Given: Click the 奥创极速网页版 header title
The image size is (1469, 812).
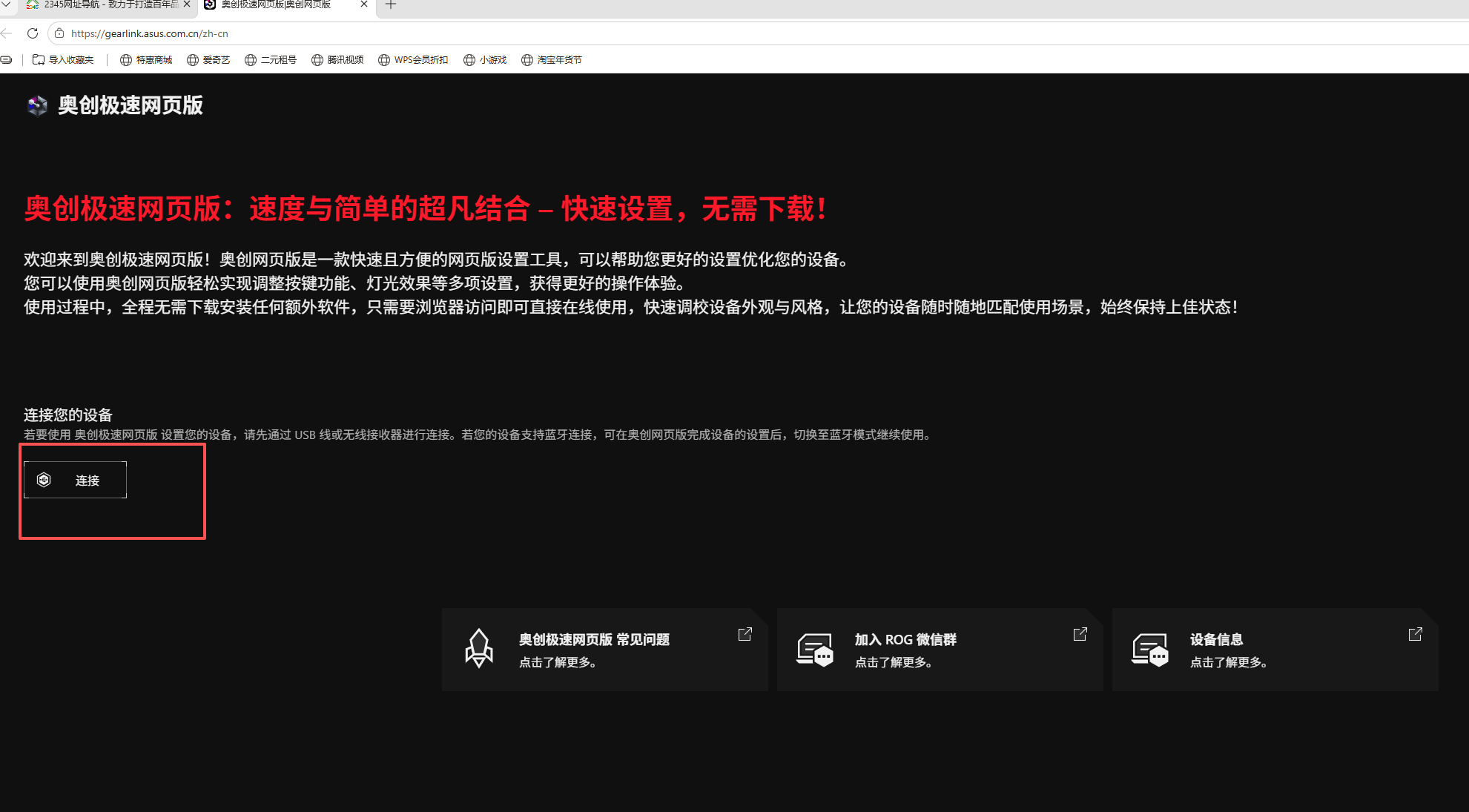Looking at the screenshot, I should click(x=131, y=106).
